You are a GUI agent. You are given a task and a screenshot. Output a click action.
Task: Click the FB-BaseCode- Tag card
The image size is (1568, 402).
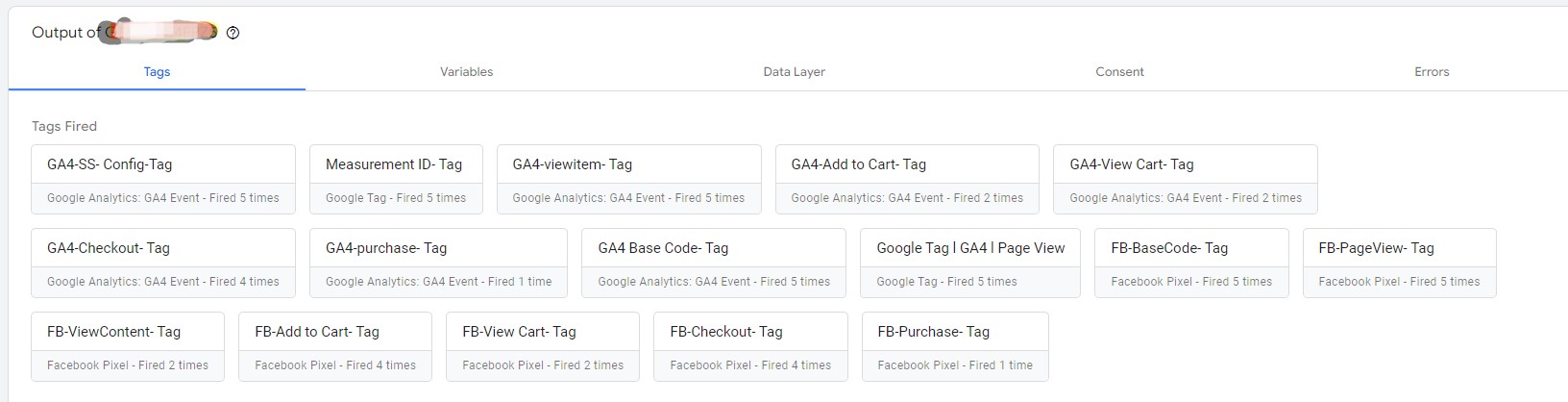(x=1191, y=263)
